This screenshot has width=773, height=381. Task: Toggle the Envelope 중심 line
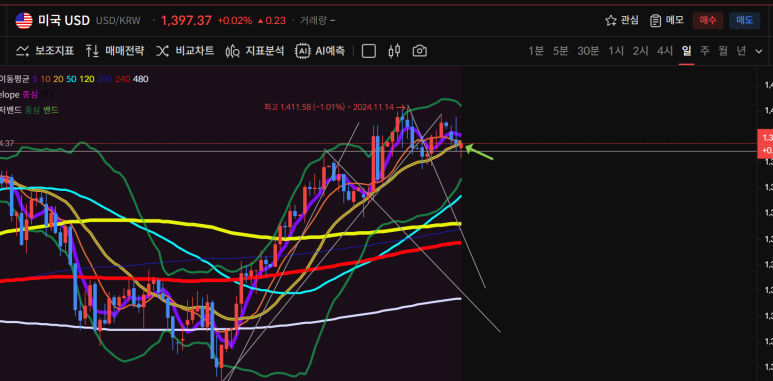point(30,94)
